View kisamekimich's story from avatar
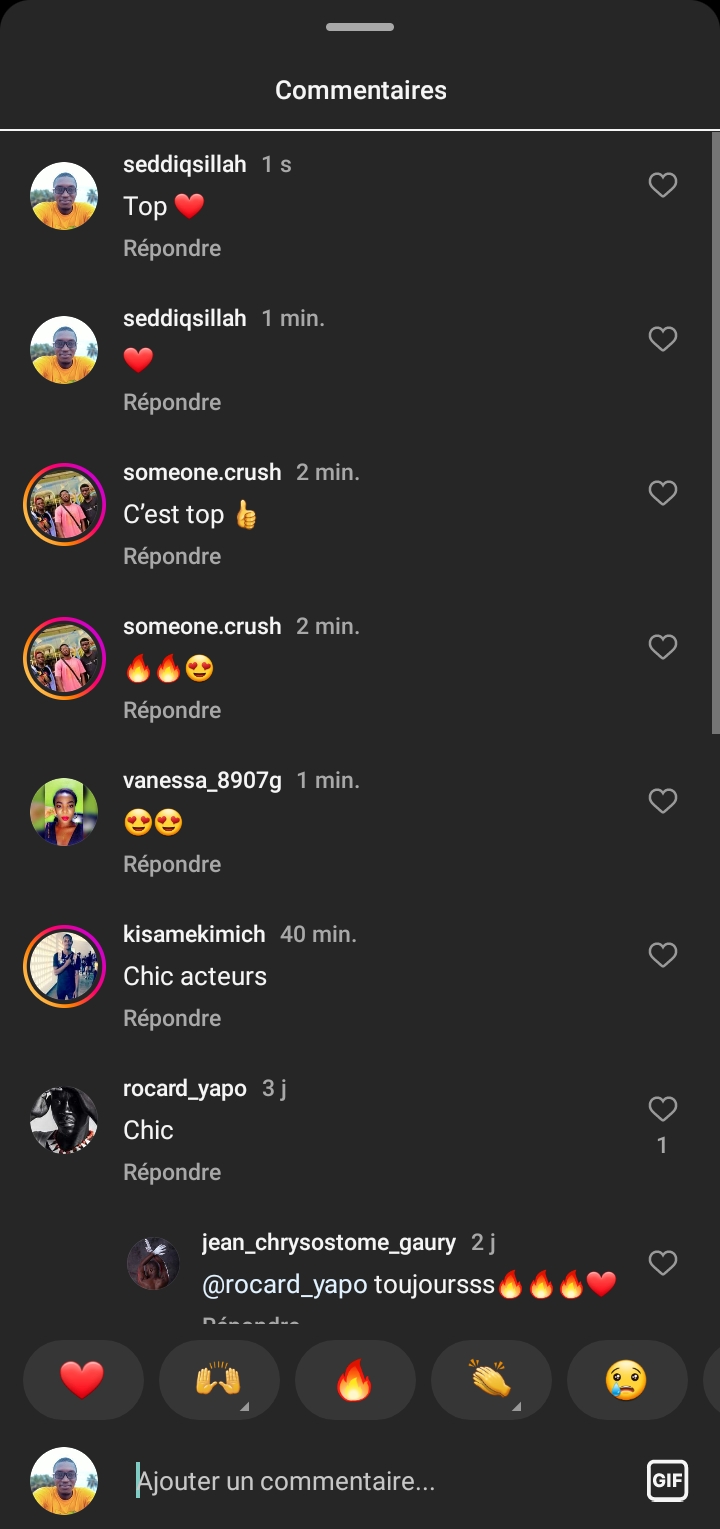720x1529 pixels. tap(64, 966)
